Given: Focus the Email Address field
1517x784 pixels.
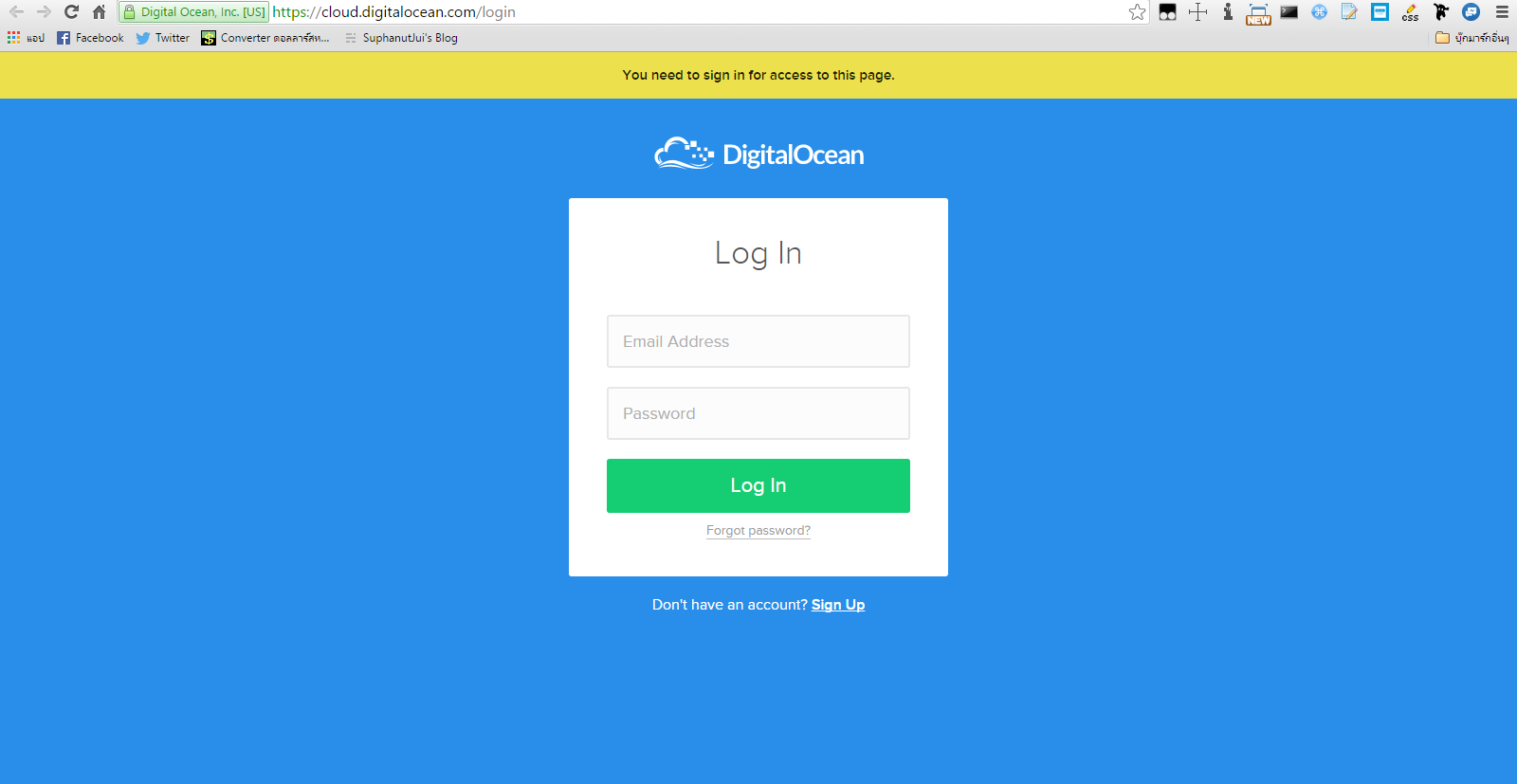Looking at the screenshot, I should [758, 341].
